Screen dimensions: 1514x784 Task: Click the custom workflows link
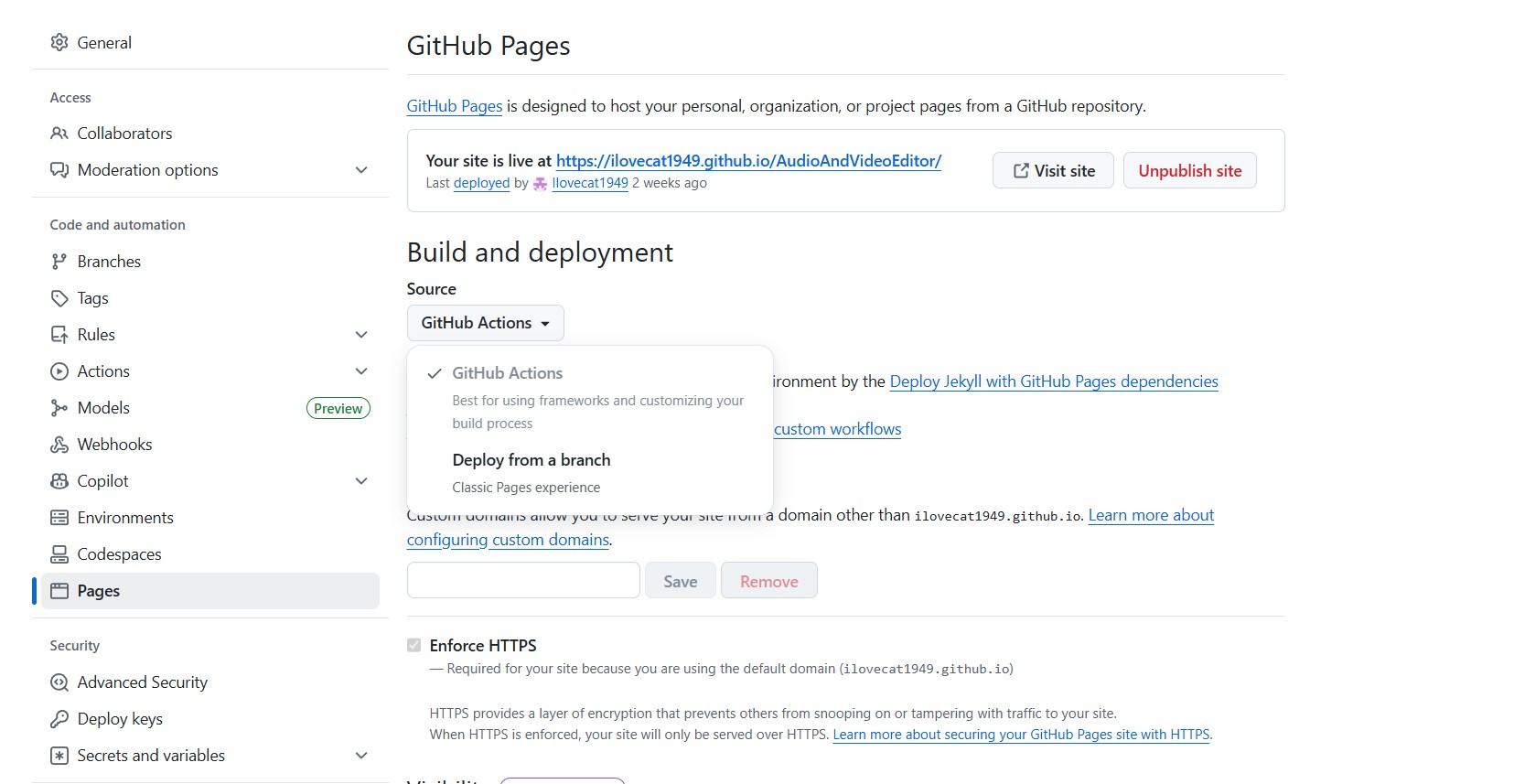(837, 429)
